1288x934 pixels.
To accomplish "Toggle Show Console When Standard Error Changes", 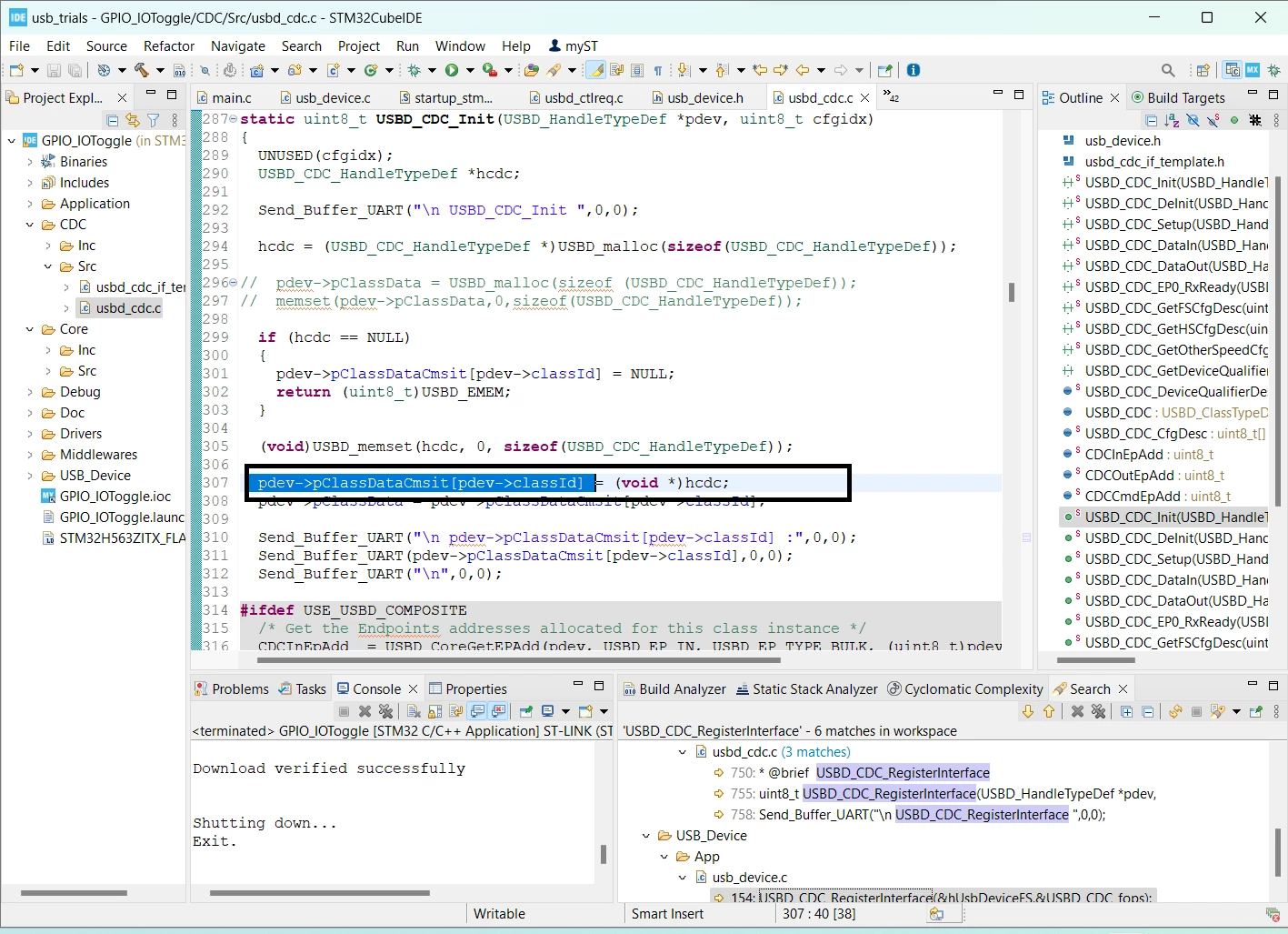I will pos(499,711).
